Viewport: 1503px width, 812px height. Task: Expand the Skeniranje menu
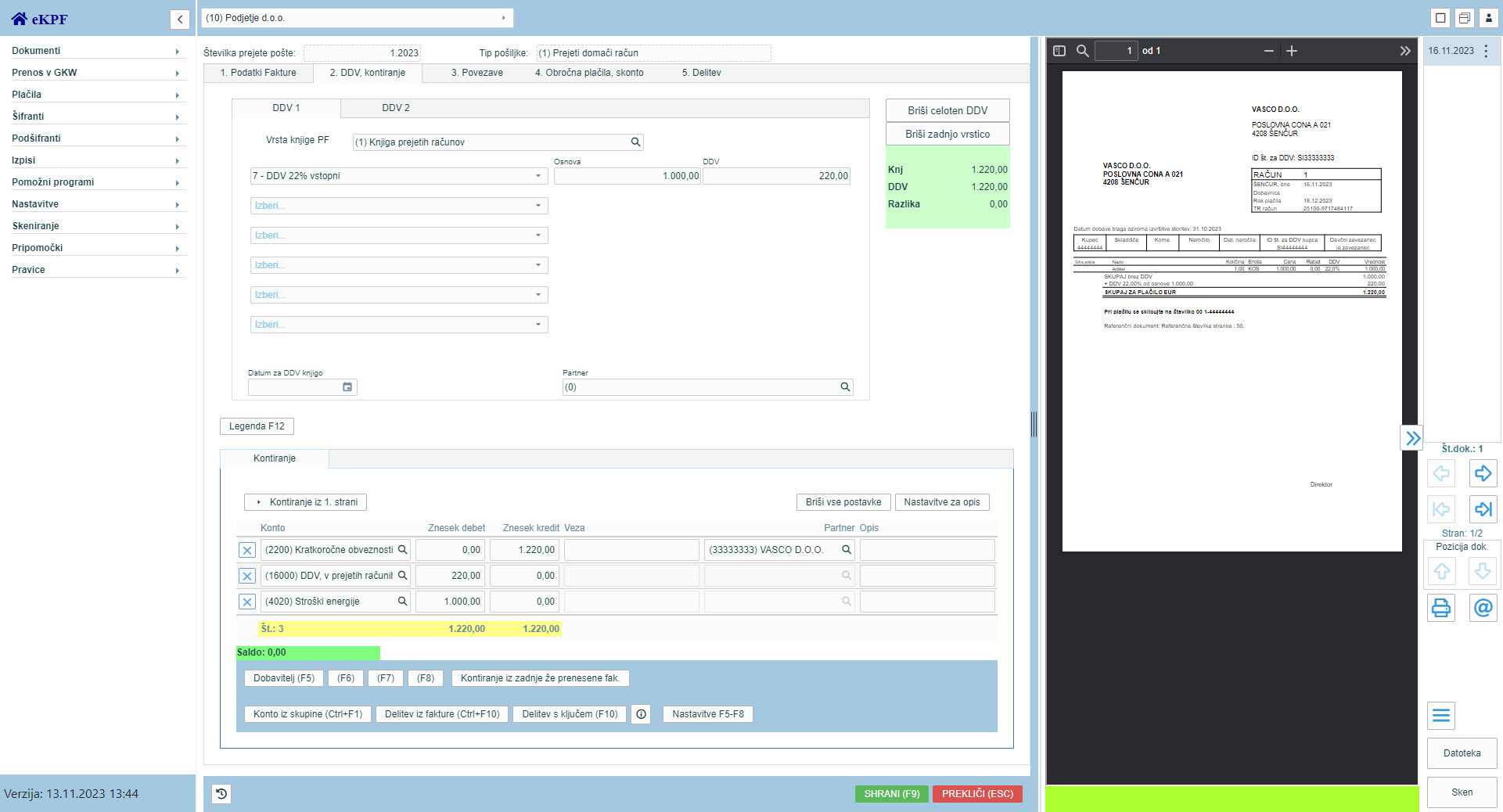99,226
